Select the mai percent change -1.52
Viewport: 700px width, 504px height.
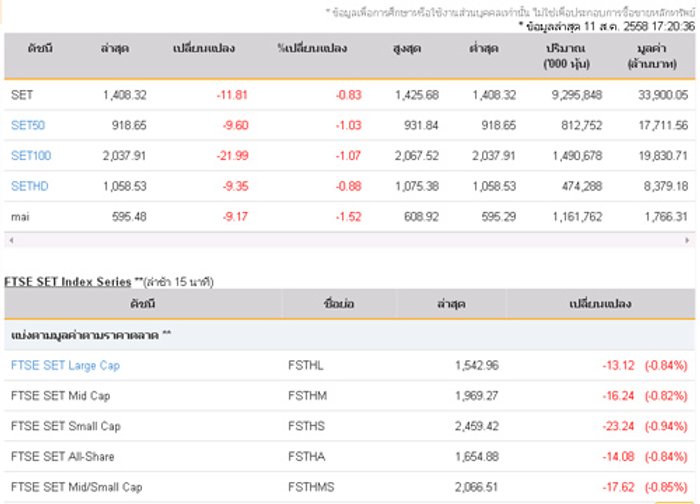(x=348, y=217)
